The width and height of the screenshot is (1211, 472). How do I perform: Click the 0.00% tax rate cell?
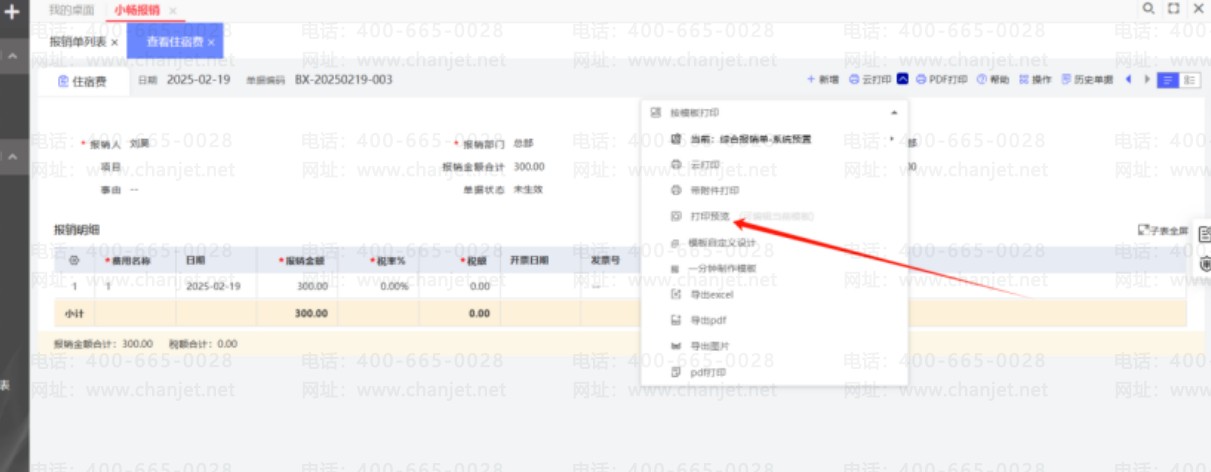pos(394,286)
